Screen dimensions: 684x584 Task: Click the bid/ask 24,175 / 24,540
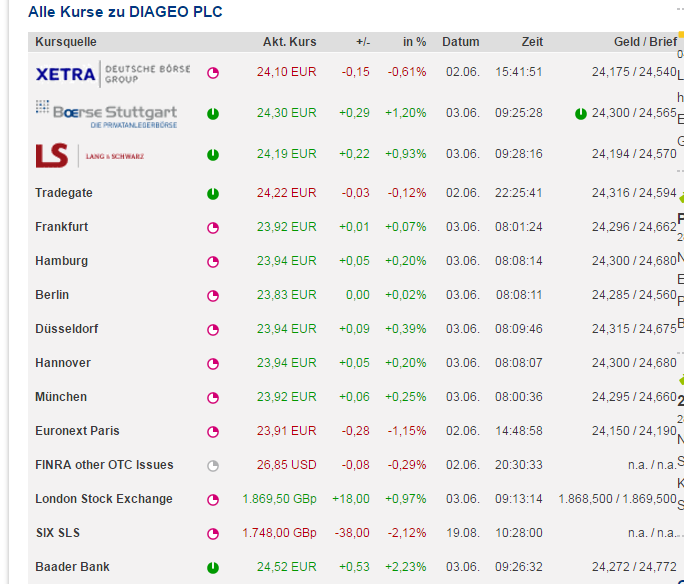(x=634, y=72)
